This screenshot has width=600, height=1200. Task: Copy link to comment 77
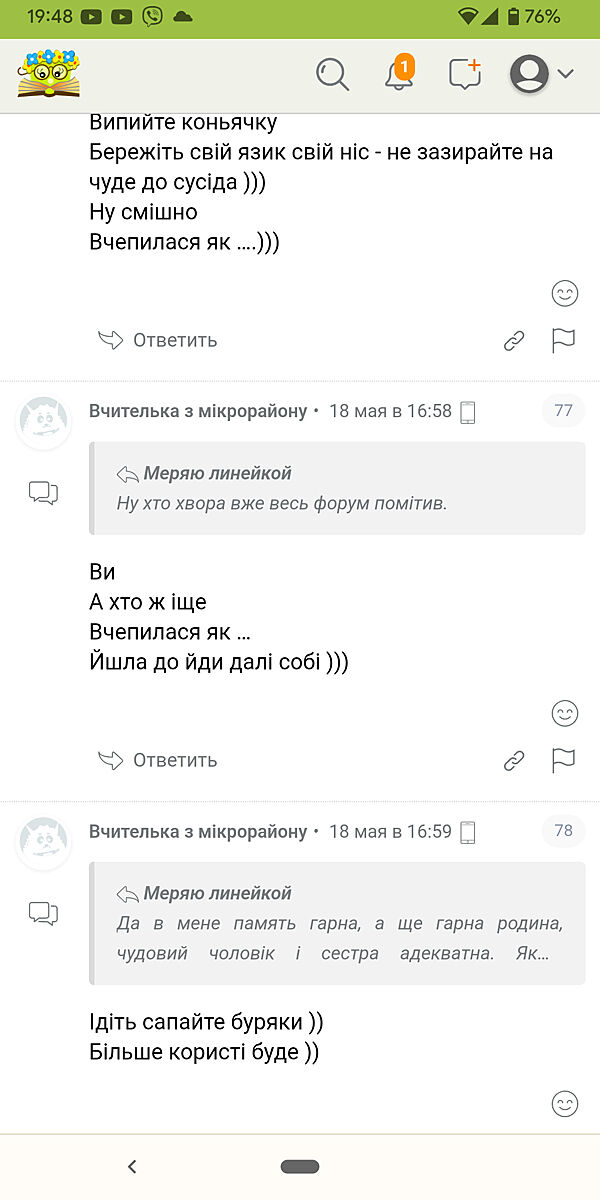pos(514,761)
